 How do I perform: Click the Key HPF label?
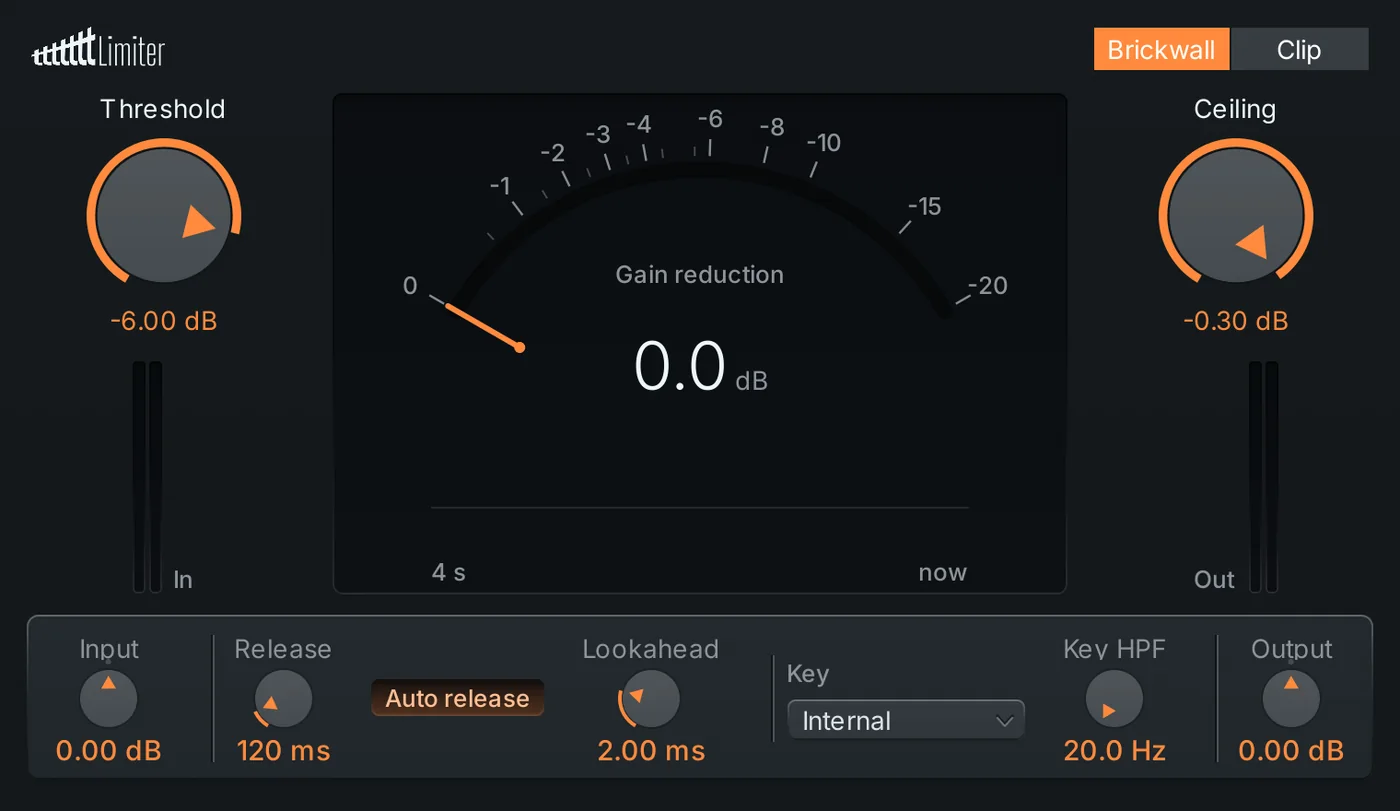1115,649
